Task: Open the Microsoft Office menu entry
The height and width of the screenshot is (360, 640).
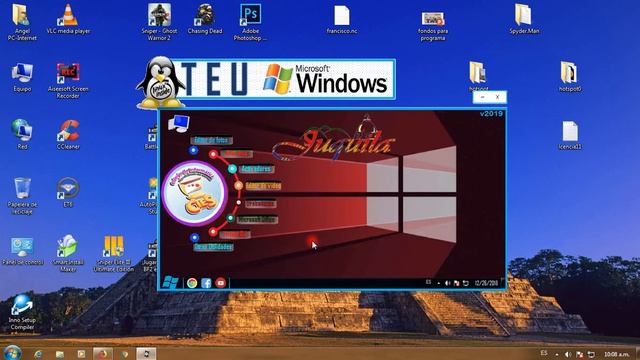Action: [x=257, y=220]
